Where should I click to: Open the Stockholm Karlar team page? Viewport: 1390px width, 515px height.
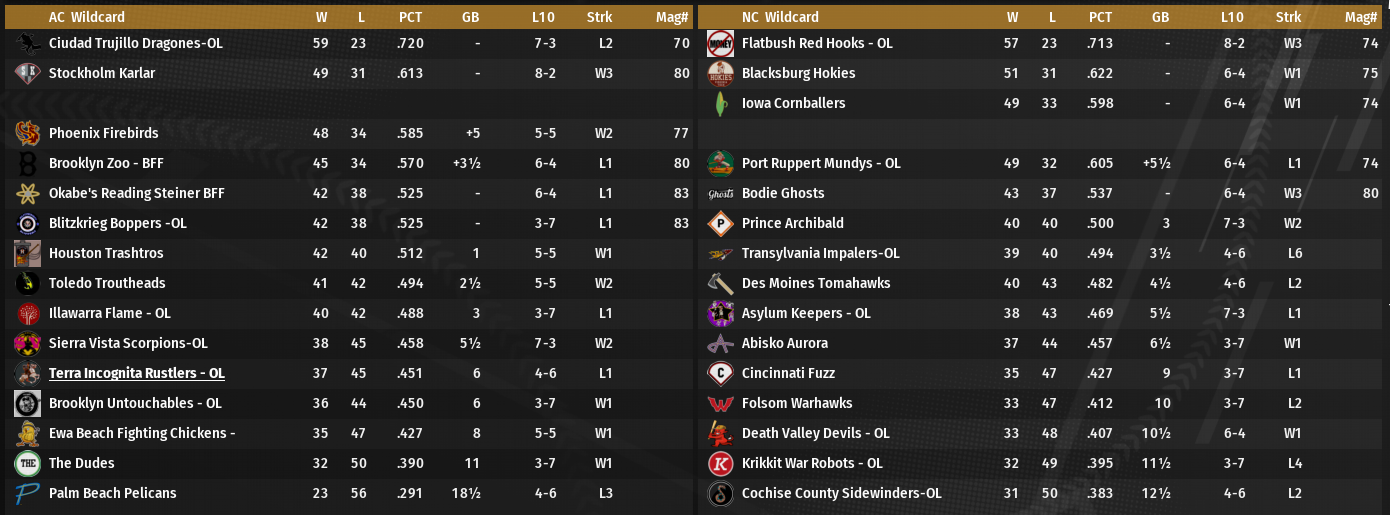coord(102,74)
